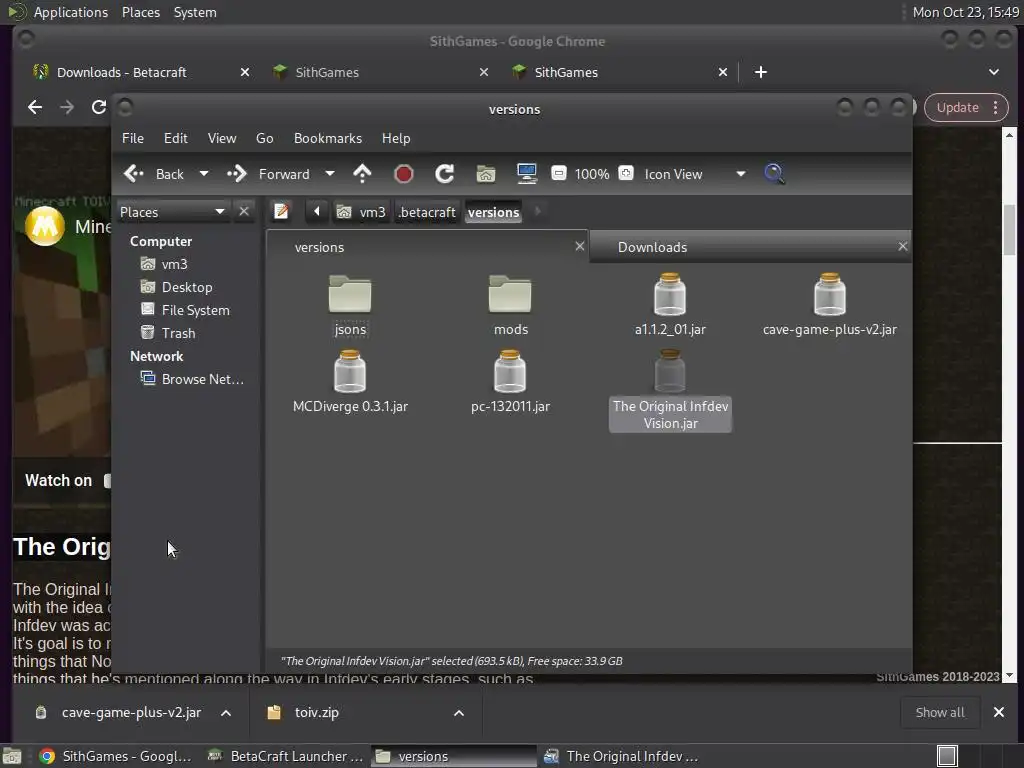Reload the Chrome page
This screenshot has width=1024, height=768.
tap(99, 107)
